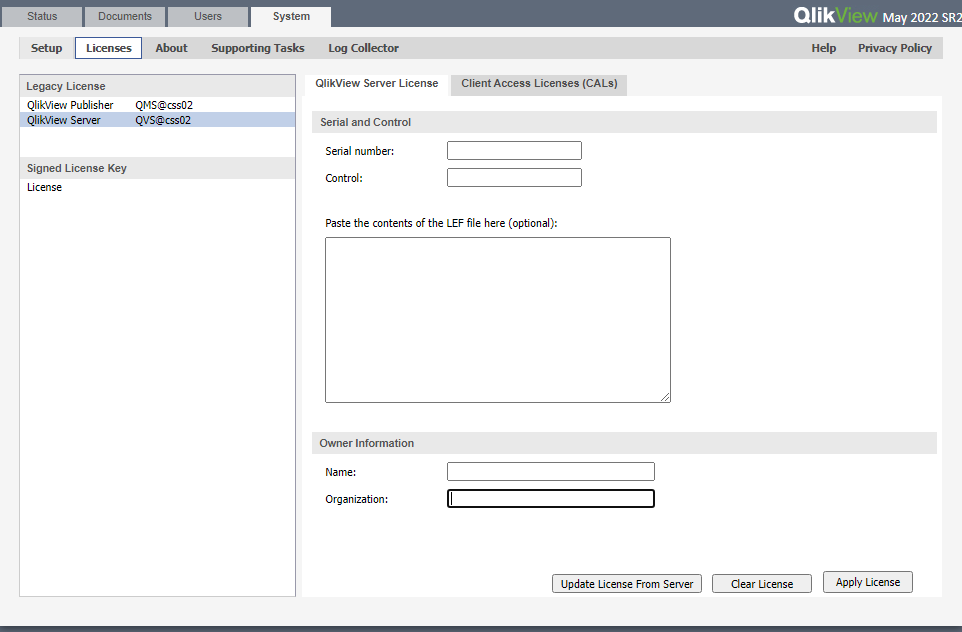Go to the Users tab
Viewport: 962px width, 632px height.
208,17
